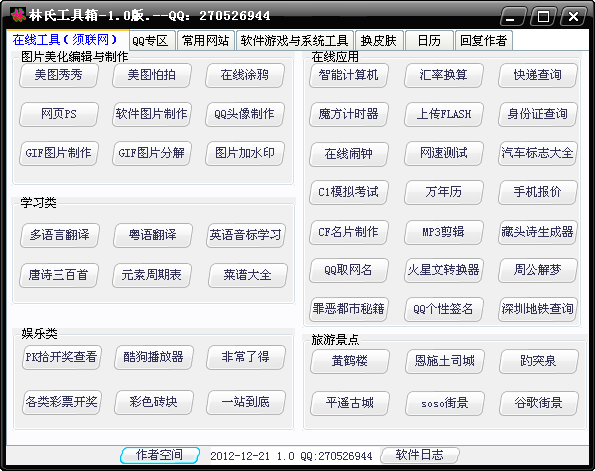Open GIF图片分解 tool
Viewport: 595px width, 471px height.
(x=152, y=153)
